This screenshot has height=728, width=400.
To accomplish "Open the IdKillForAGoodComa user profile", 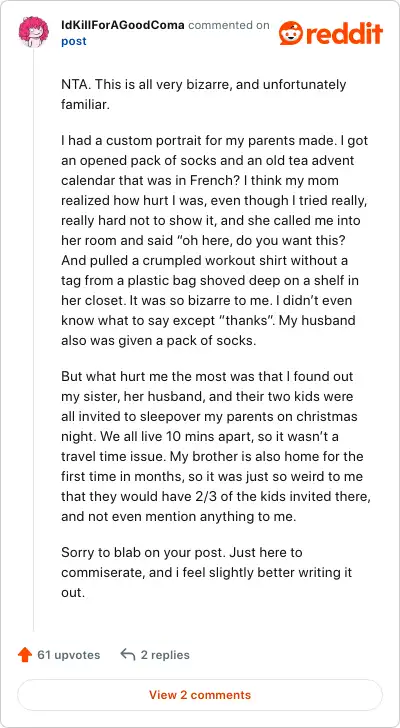I will [123, 25].
